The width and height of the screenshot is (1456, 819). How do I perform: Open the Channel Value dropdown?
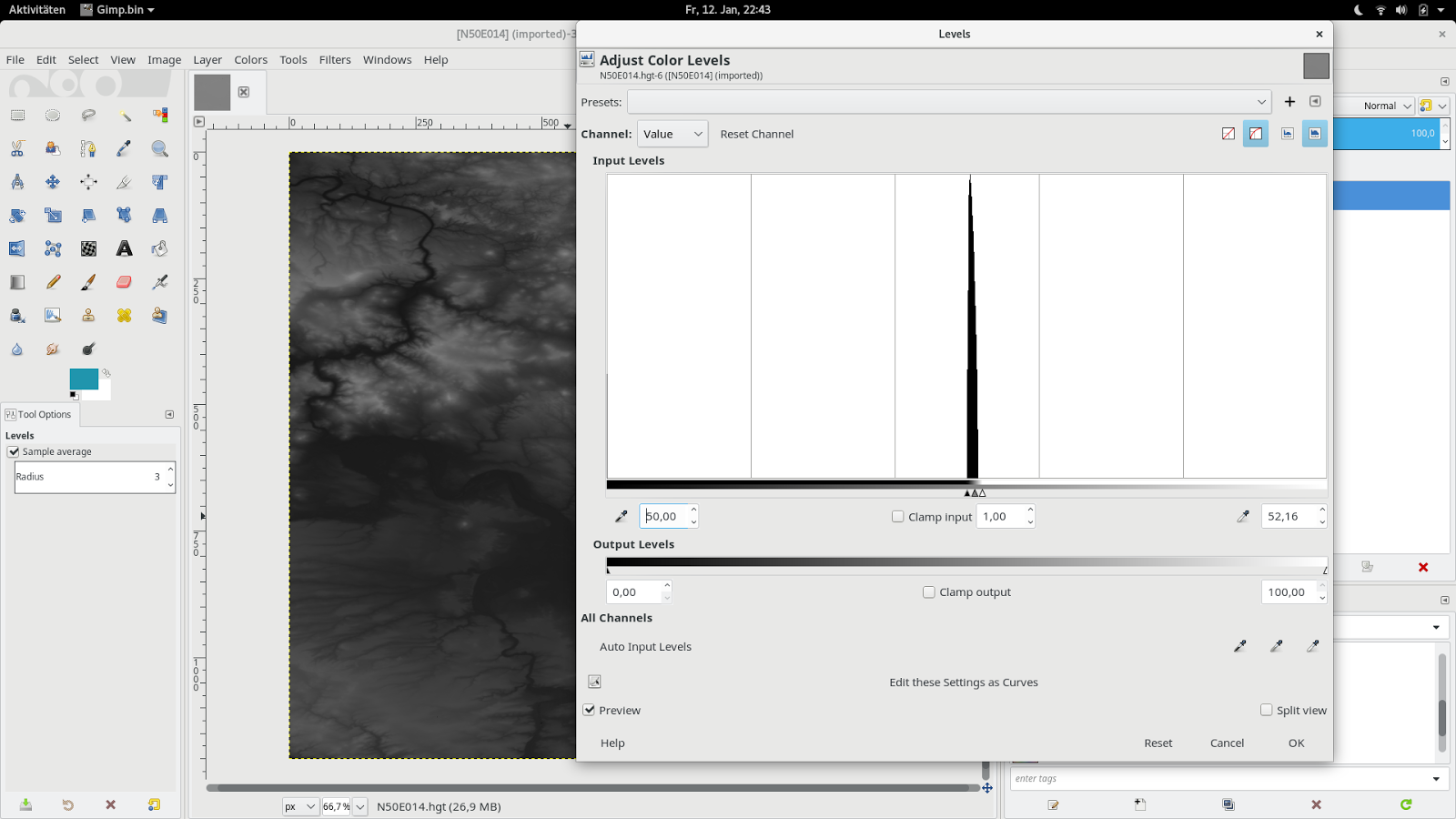(672, 134)
